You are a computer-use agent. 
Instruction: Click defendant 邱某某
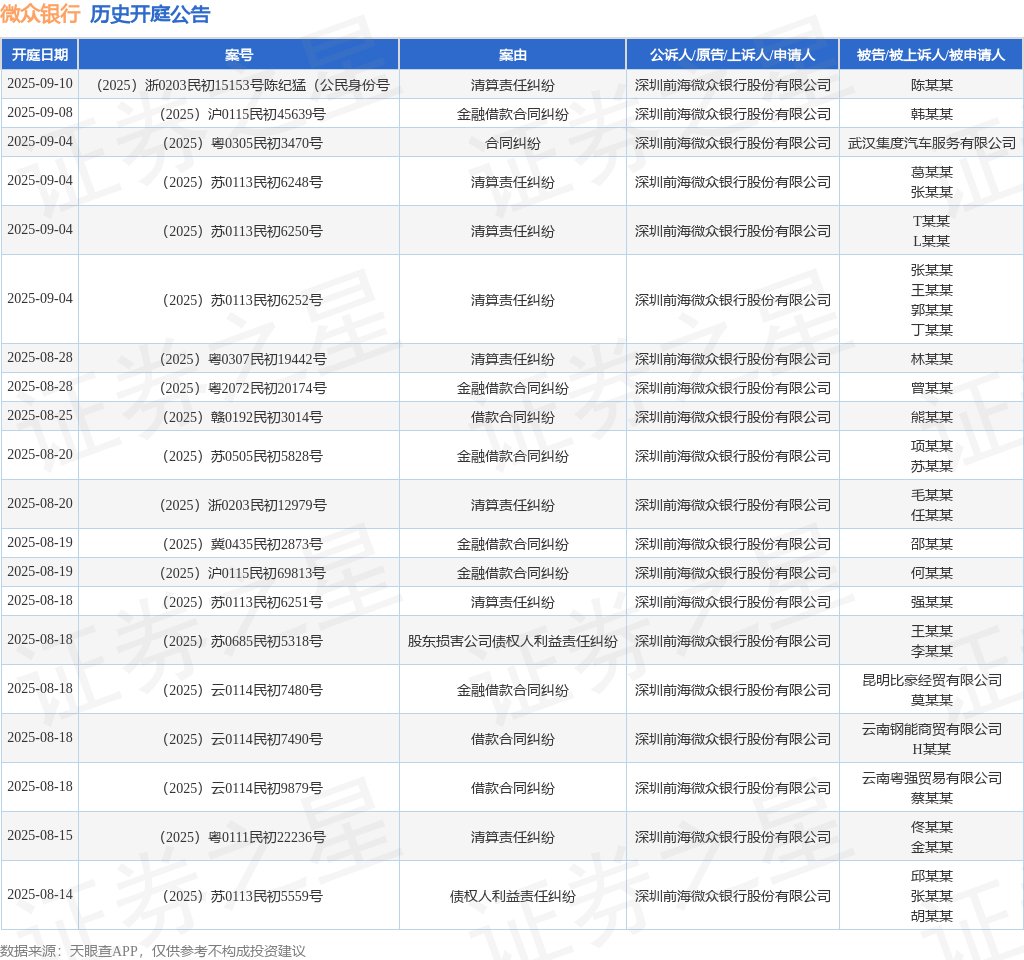click(932, 876)
